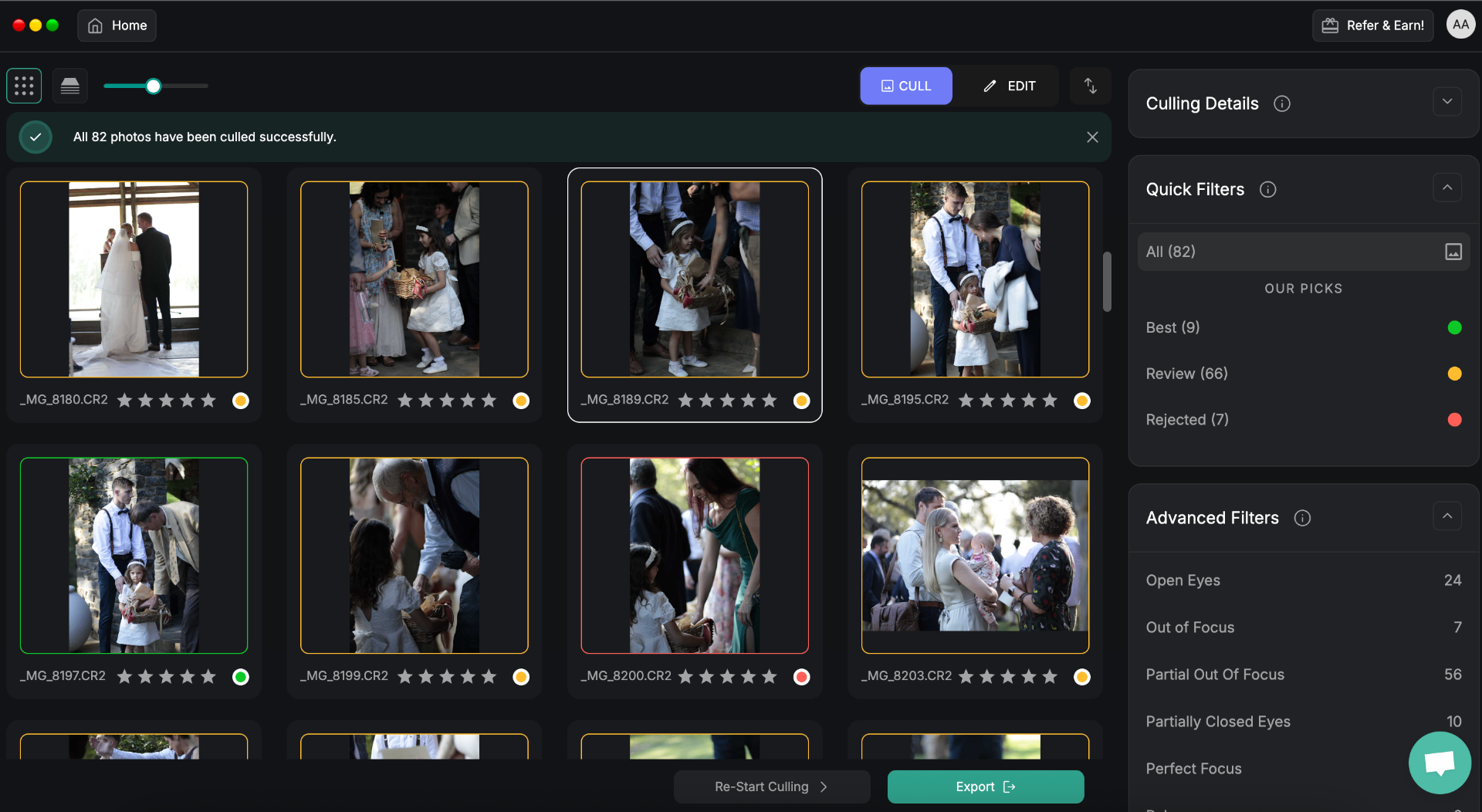Select the _MG_8189.CR2 thumbnail
The height and width of the screenshot is (812, 1482).
click(x=694, y=279)
